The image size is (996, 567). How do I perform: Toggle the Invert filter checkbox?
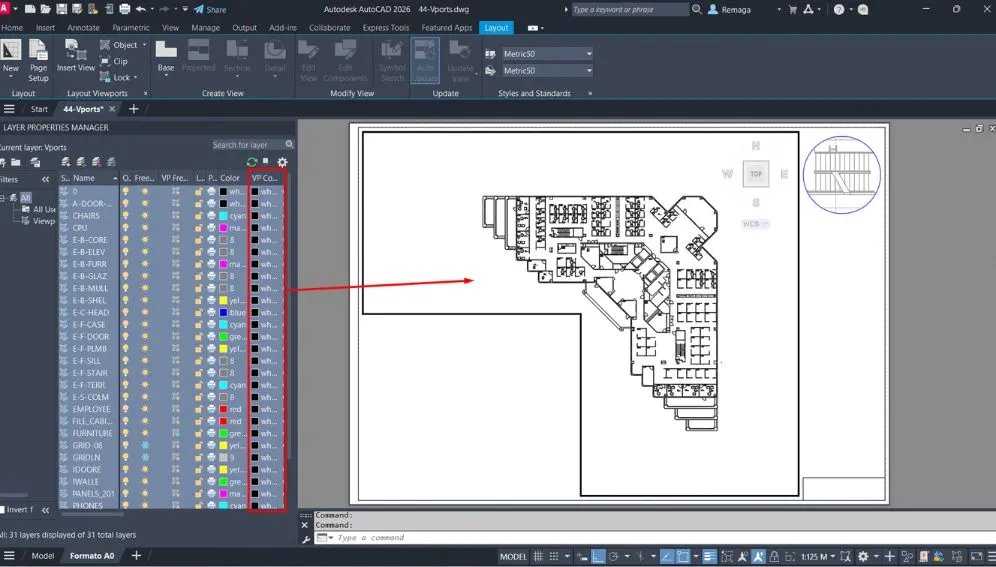point(3,510)
